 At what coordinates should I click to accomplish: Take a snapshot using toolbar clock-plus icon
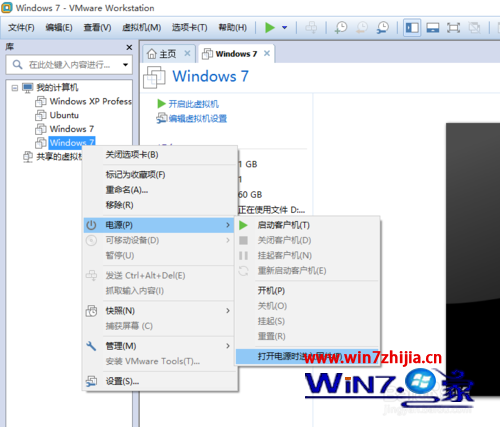coord(341,27)
